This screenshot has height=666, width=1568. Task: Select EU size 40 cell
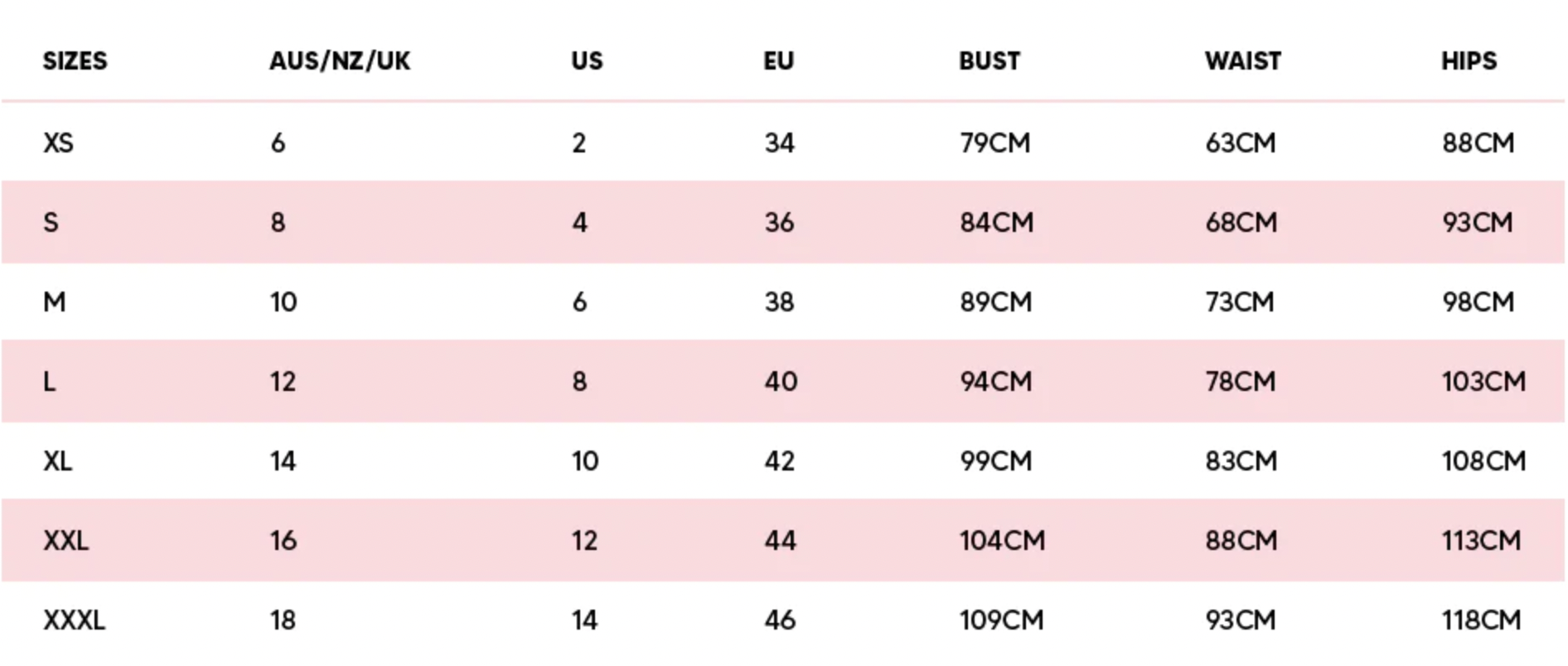(781, 382)
